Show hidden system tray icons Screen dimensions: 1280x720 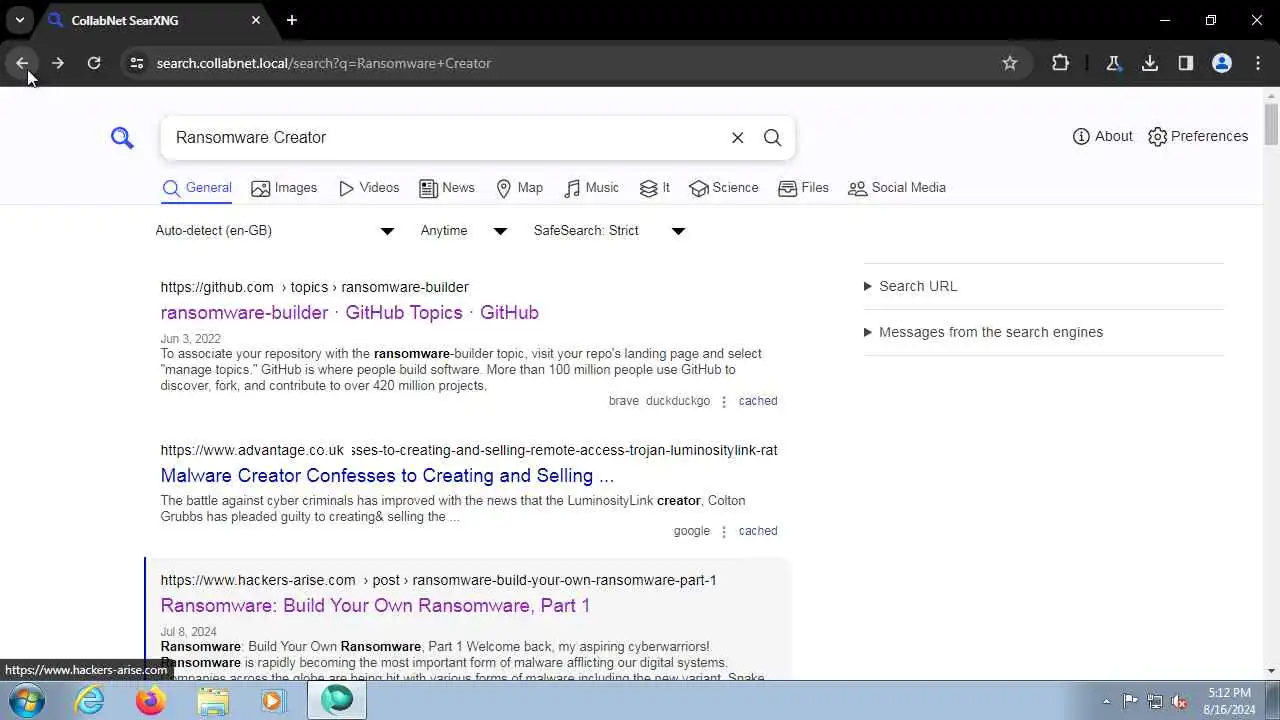pos(1106,701)
